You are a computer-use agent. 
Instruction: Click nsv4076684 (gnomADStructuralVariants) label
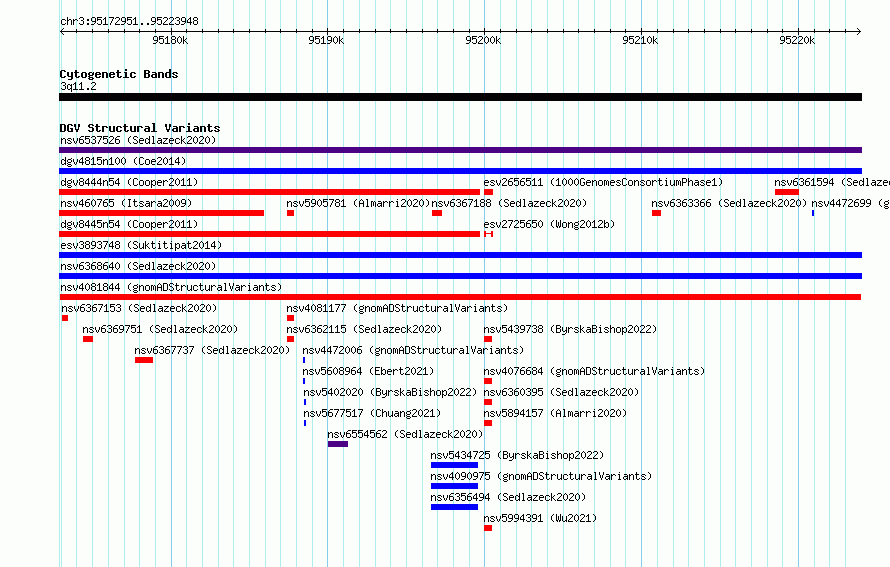594,371
